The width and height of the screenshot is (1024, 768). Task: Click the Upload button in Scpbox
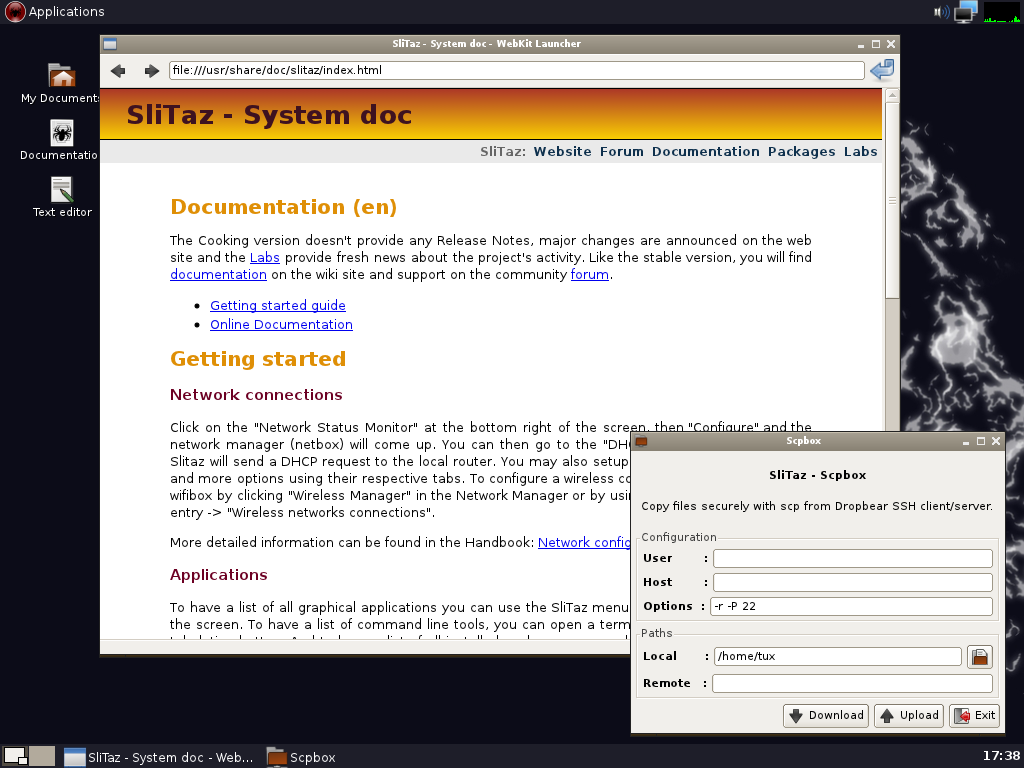pos(909,716)
